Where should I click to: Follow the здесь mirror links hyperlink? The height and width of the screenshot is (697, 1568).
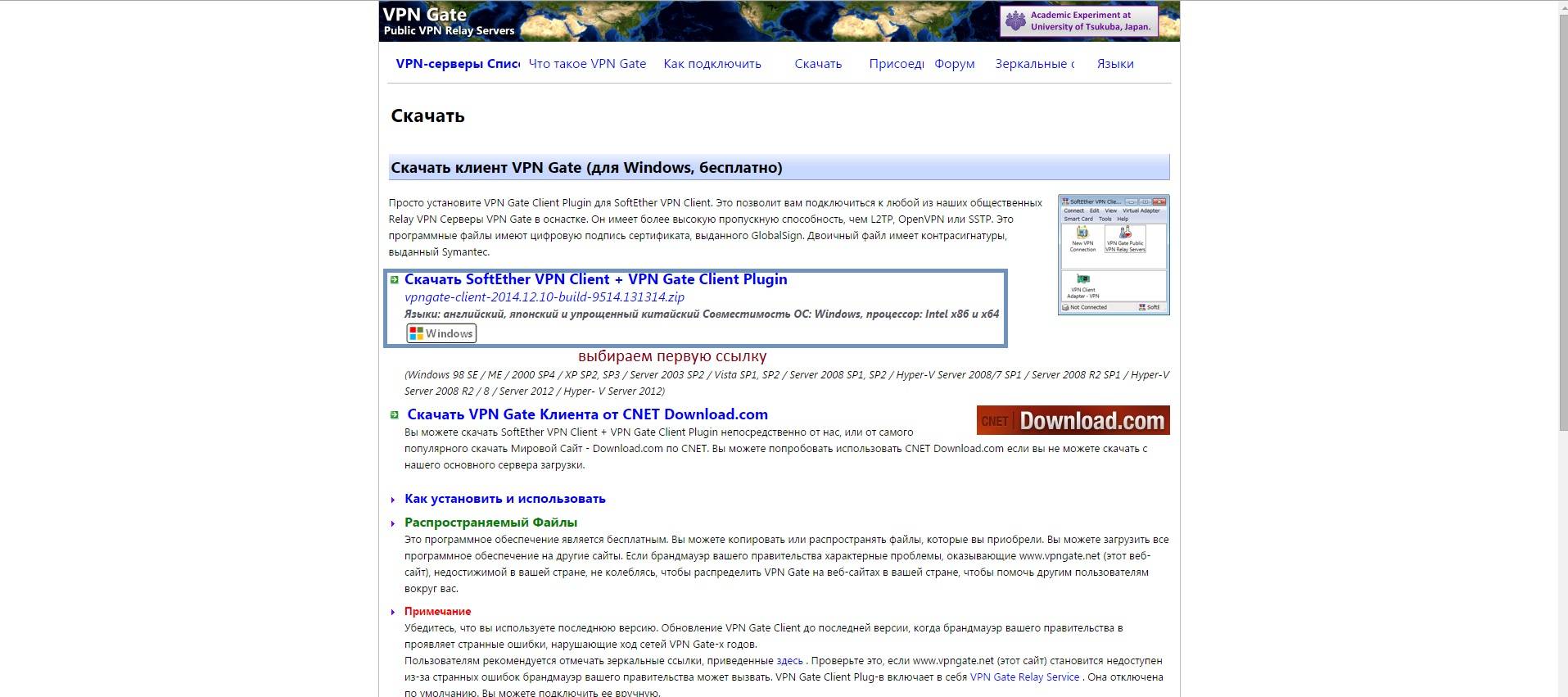(x=789, y=661)
